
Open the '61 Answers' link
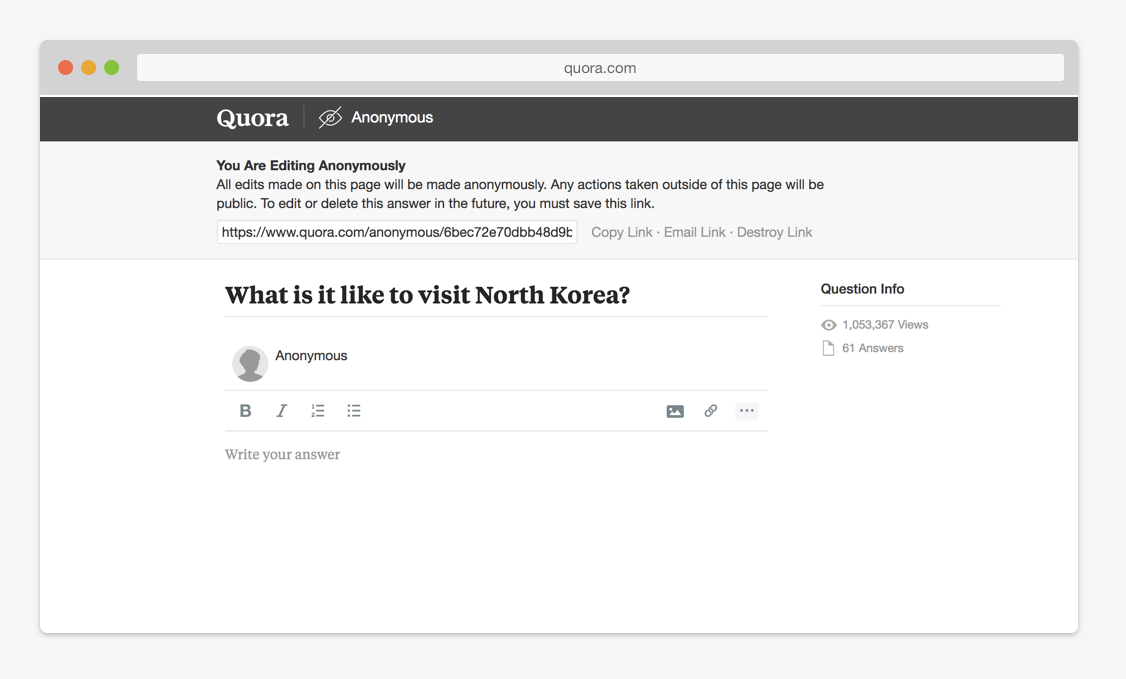[873, 348]
